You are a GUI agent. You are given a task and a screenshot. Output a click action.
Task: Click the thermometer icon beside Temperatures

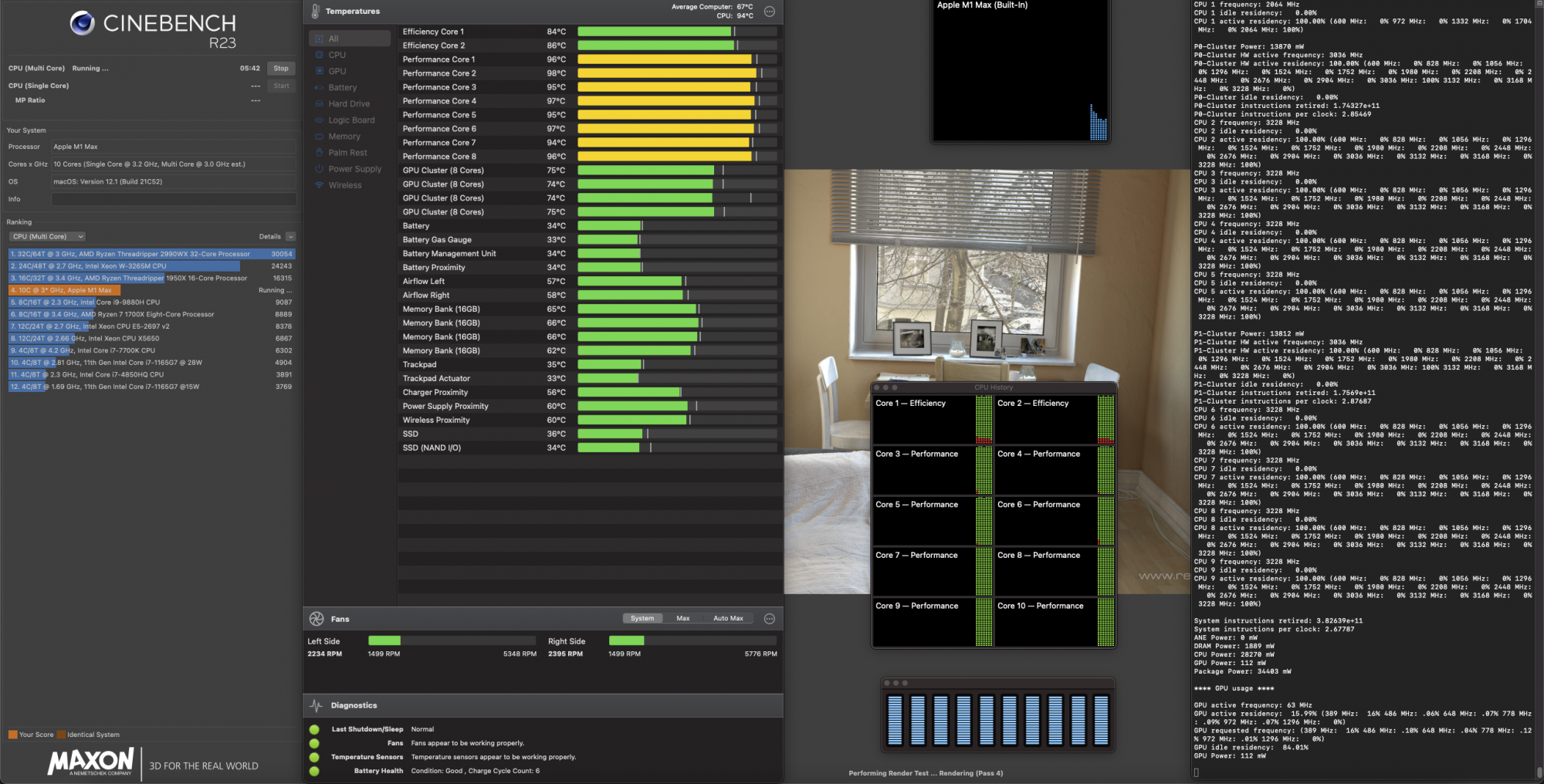[x=315, y=12]
